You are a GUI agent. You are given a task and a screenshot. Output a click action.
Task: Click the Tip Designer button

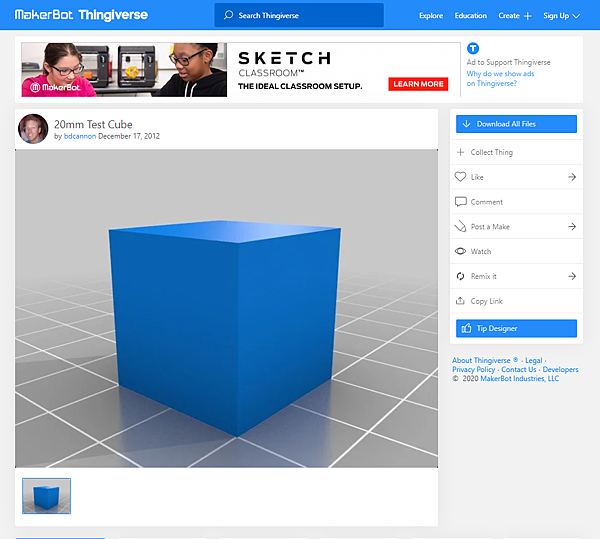[x=516, y=328]
